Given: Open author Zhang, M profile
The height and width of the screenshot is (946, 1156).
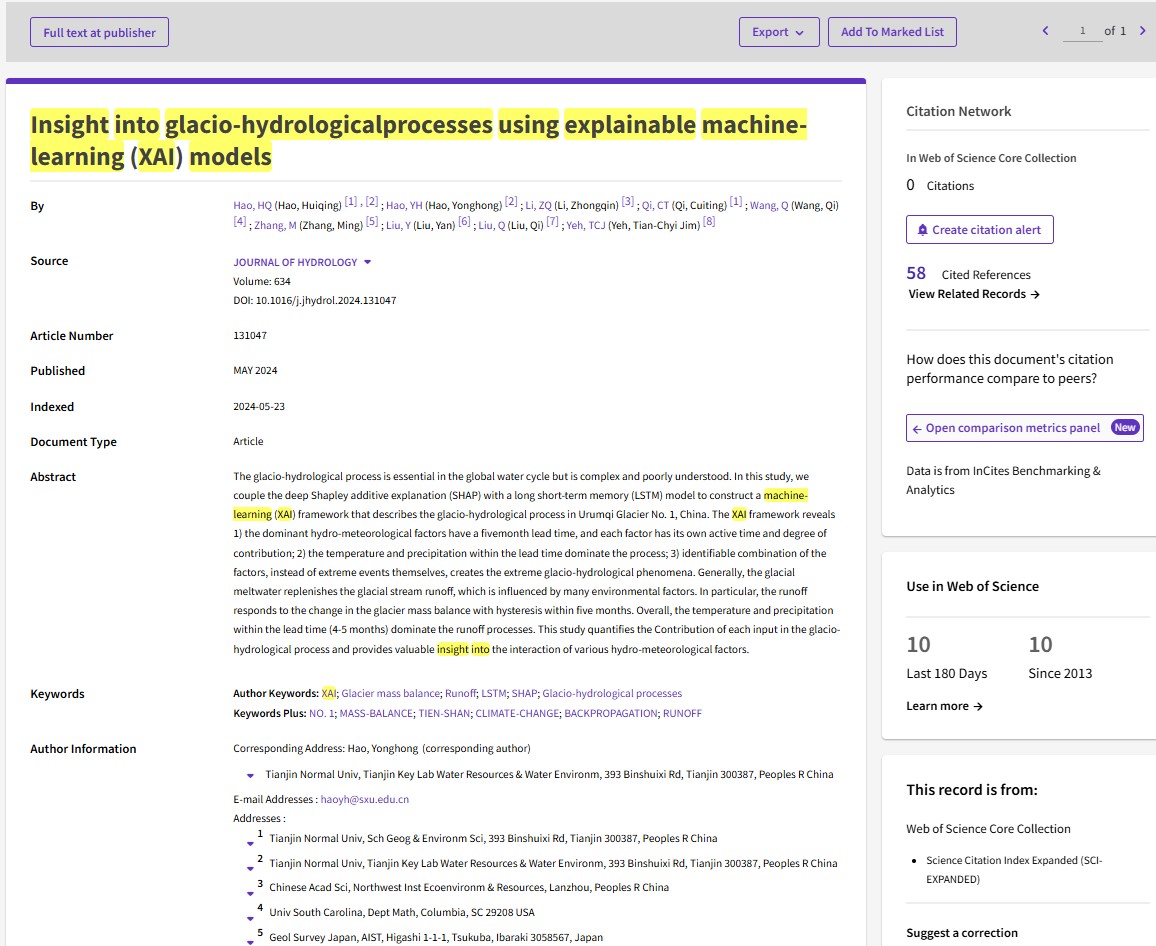Looking at the screenshot, I should pyautogui.click(x=275, y=226).
